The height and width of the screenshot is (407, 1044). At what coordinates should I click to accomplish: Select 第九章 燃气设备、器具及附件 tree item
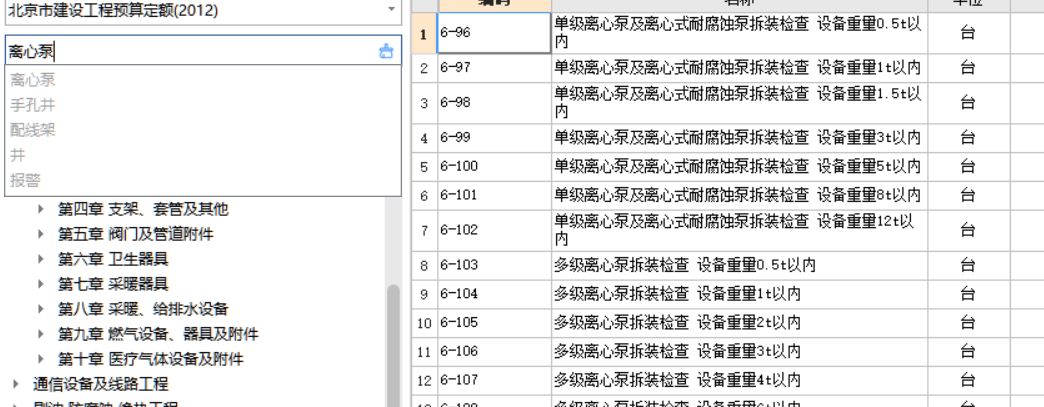pyautogui.click(x=158, y=334)
